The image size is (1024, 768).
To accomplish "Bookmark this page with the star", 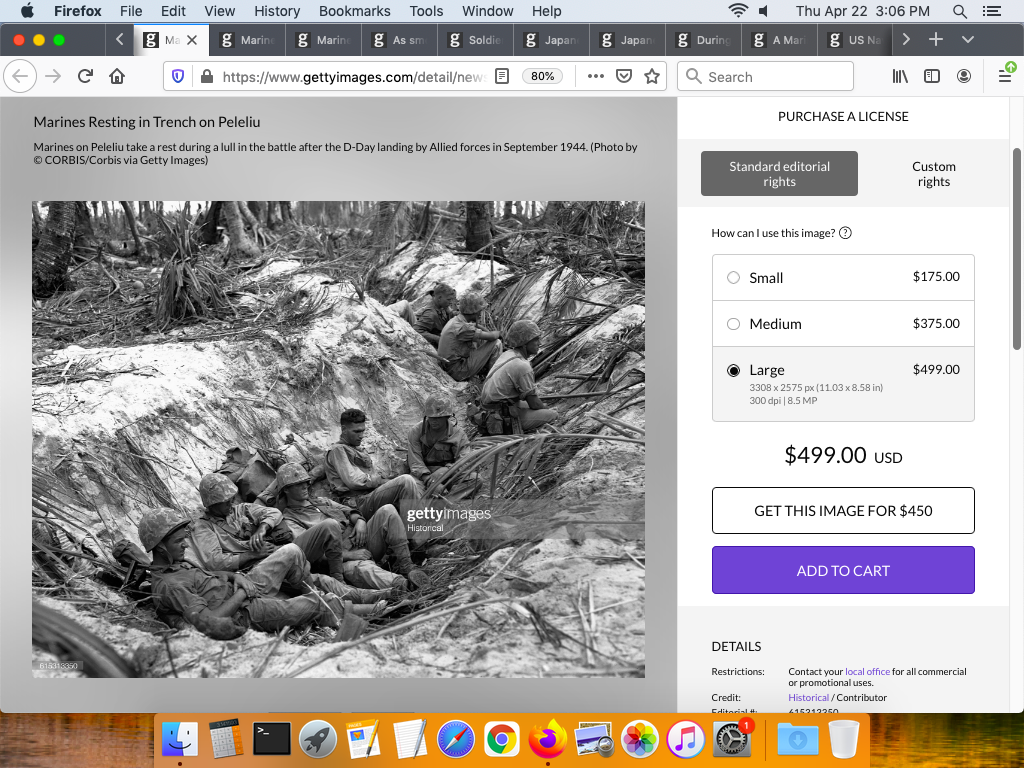I will (652, 76).
